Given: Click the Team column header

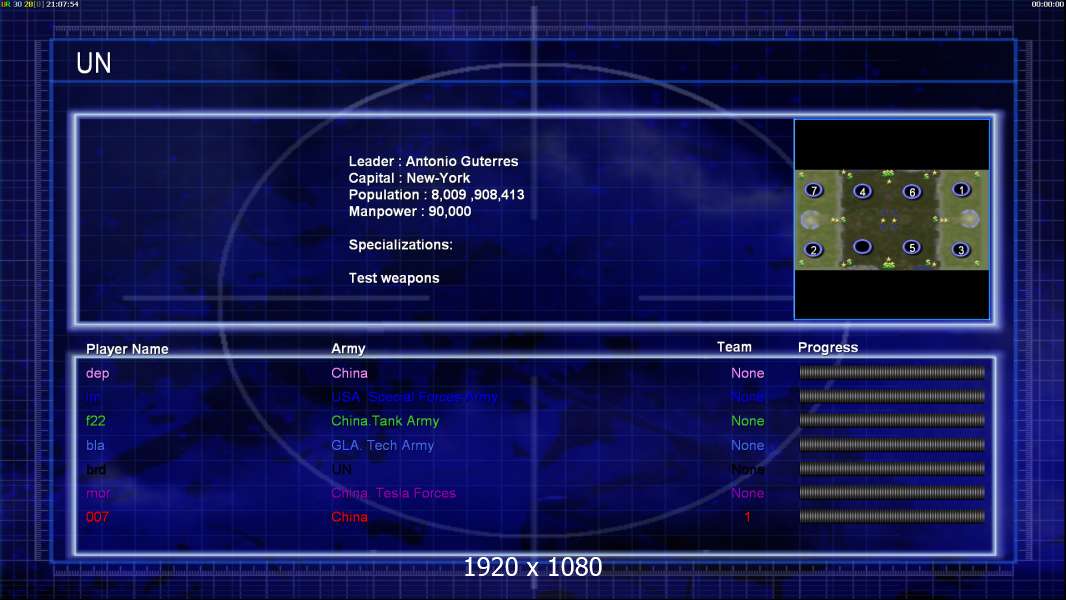Looking at the screenshot, I should pyautogui.click(x=734, y=347).
